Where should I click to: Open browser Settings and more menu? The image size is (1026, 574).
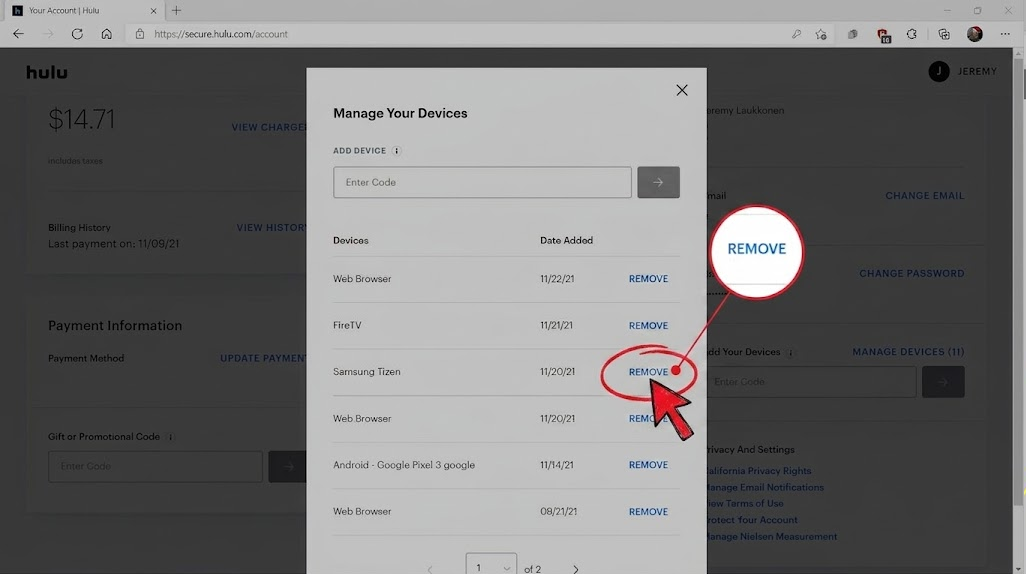coord(1005,34)
